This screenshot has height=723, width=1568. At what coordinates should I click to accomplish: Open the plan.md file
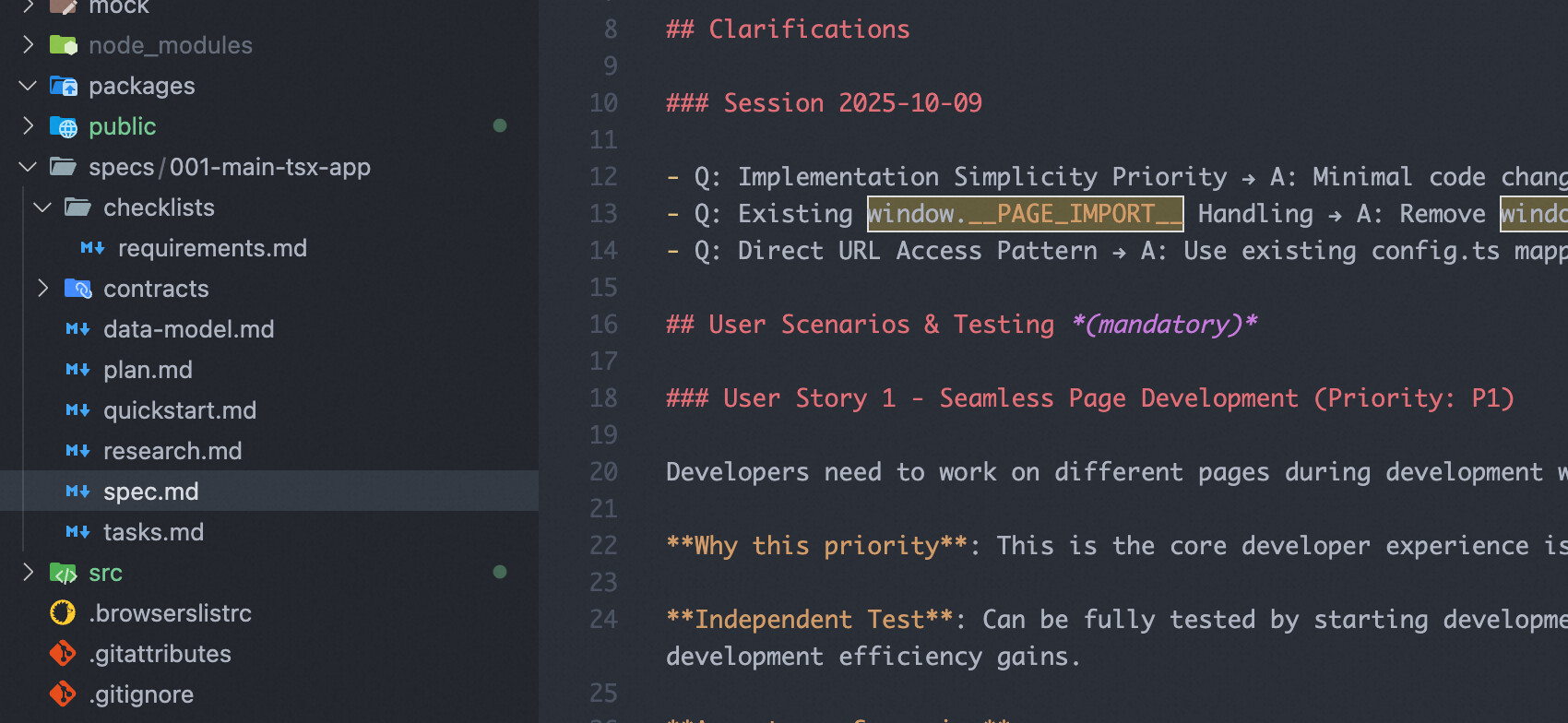148,370
